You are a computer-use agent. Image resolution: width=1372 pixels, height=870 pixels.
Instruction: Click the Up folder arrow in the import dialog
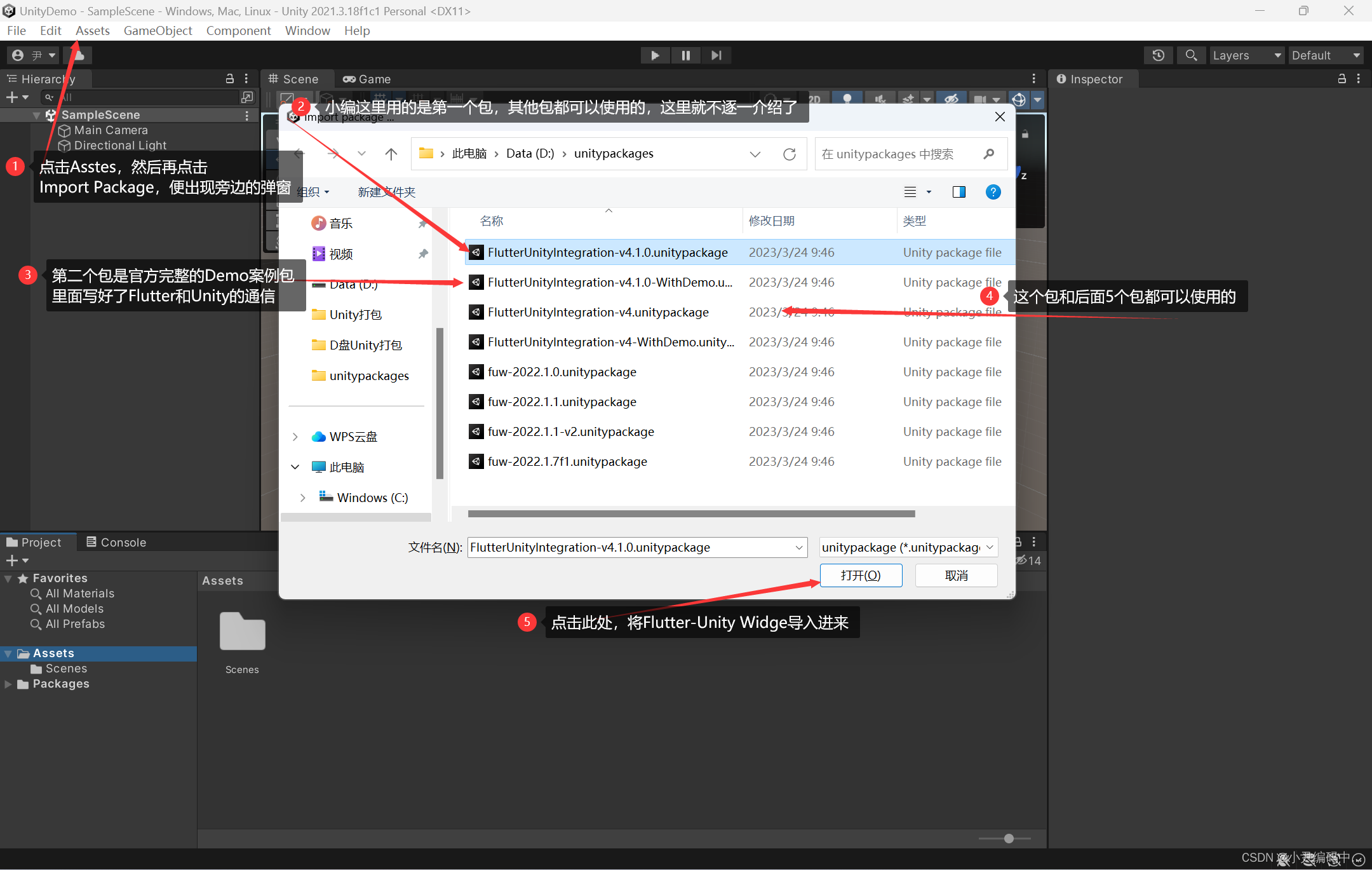391,154
